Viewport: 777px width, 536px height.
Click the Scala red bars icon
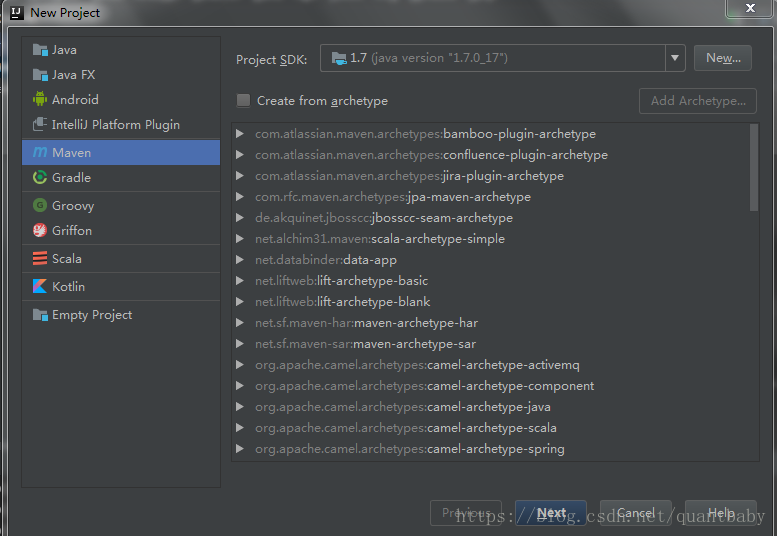(x=40, y=258)
